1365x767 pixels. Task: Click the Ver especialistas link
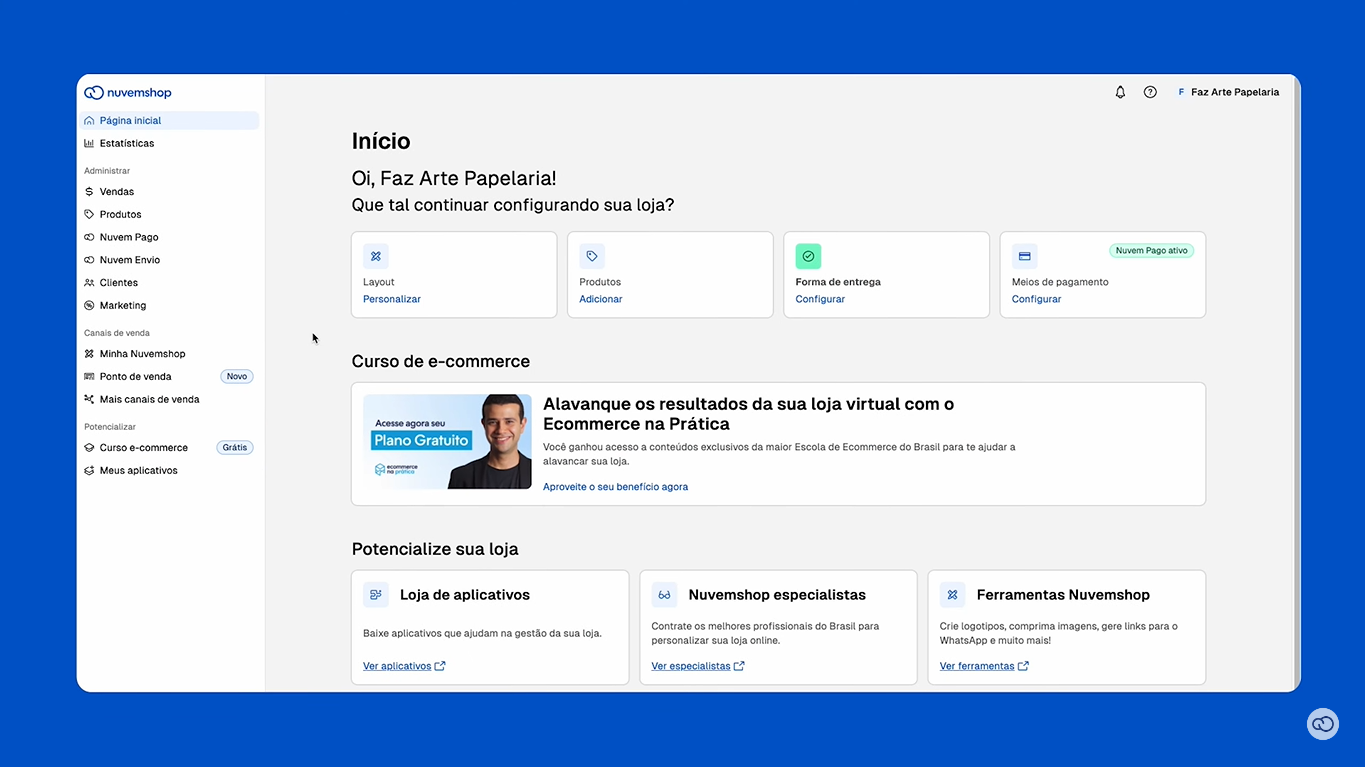(x=698, y=666)
